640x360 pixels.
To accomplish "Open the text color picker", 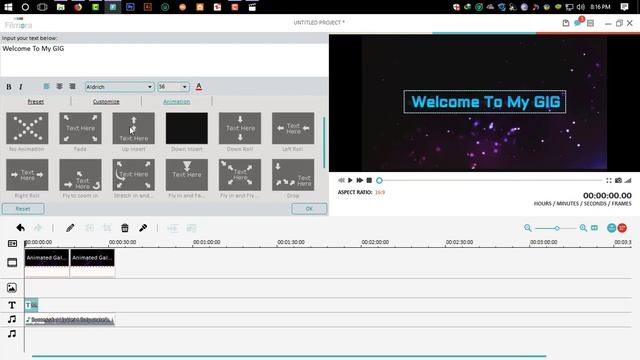I will (x=199, y=87).
